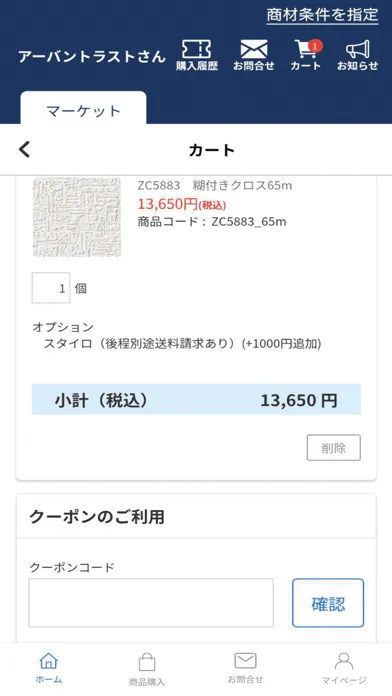Screen dimensions: 392x696
Task: Click the アーバントラストさん user name
Action: point(92,57)
